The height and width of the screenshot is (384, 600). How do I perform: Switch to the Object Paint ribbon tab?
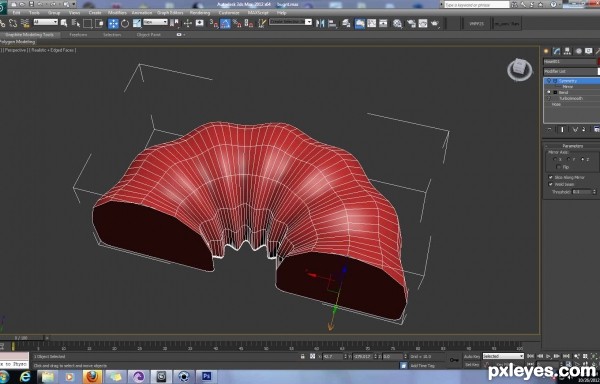coord(148,34)
